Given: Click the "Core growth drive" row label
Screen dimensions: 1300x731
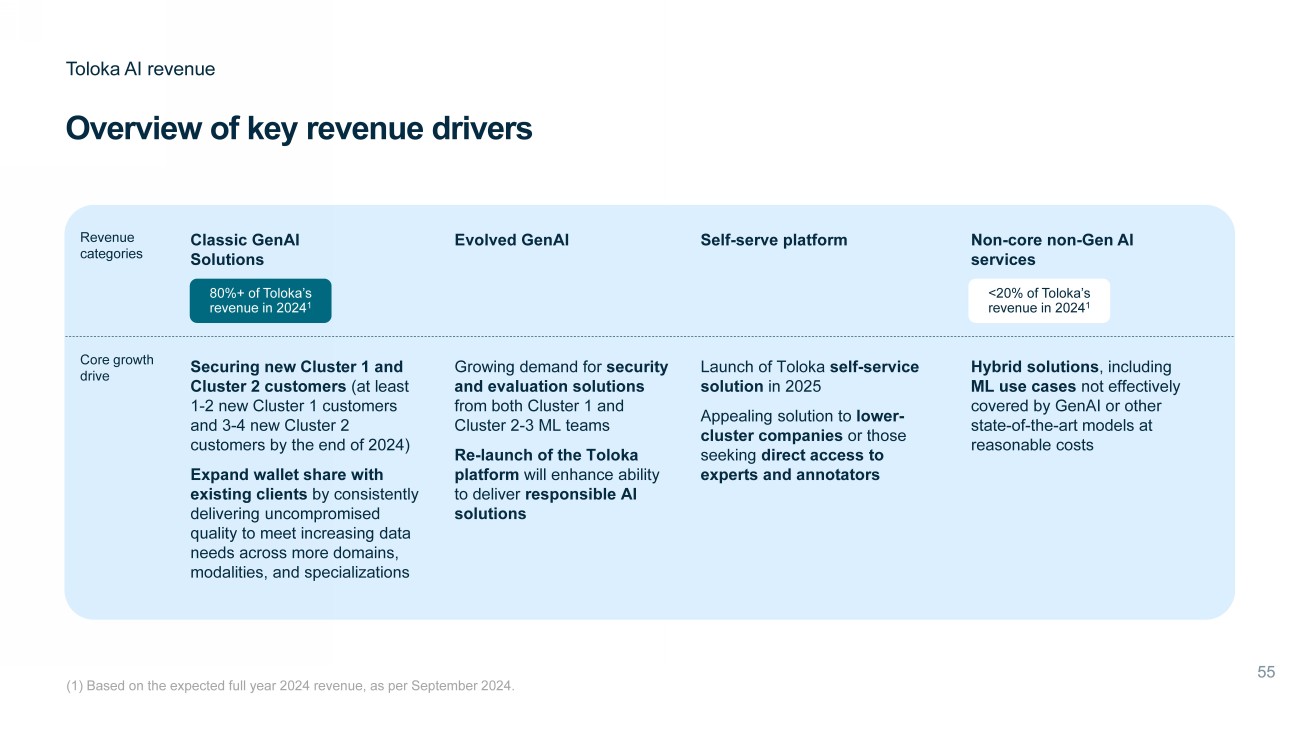Looking at the screenshot, I should click(x=117, y=367).
